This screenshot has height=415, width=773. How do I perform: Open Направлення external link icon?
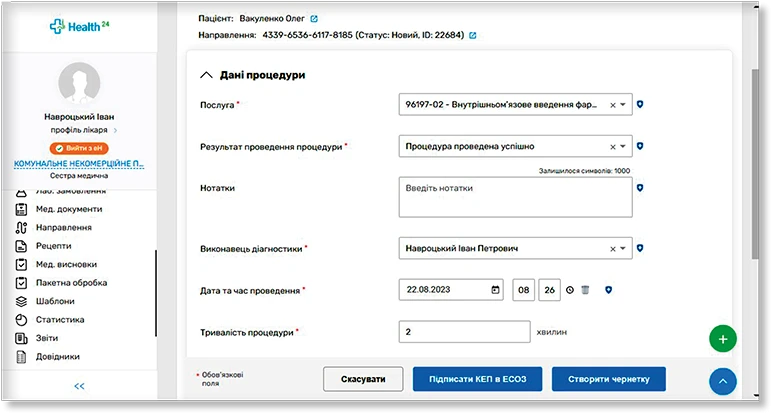(x=473, y=35)
